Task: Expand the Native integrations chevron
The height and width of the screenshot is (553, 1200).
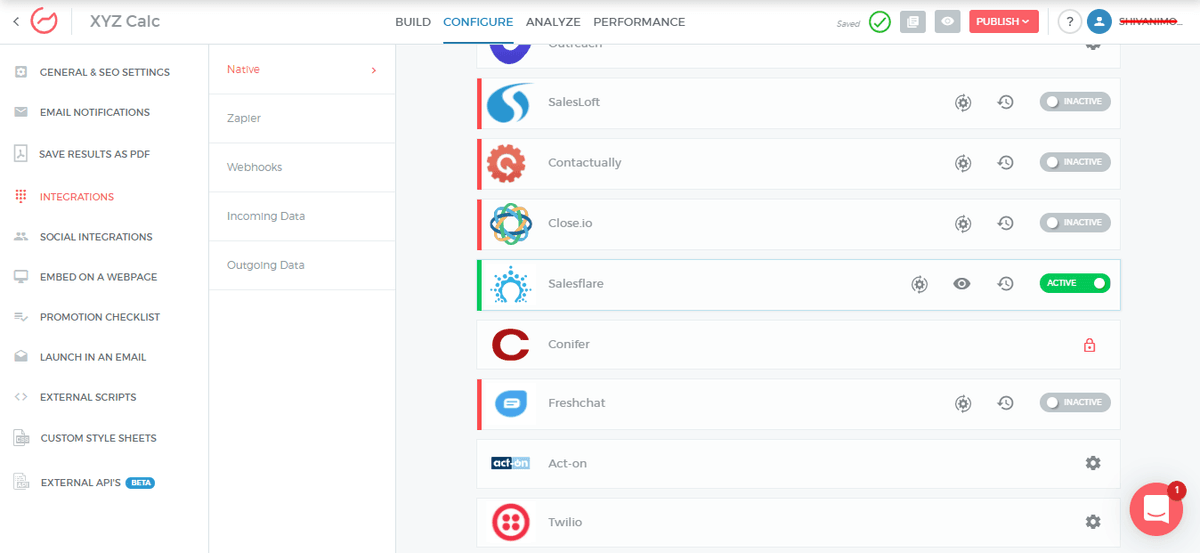Action: 373,70
